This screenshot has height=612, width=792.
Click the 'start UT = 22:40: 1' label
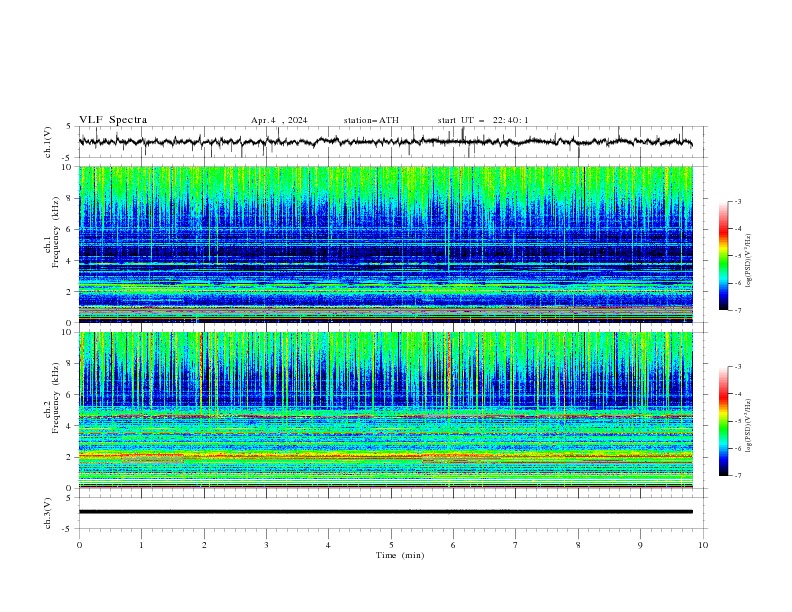pyautogui.click(x=483, y=120)
